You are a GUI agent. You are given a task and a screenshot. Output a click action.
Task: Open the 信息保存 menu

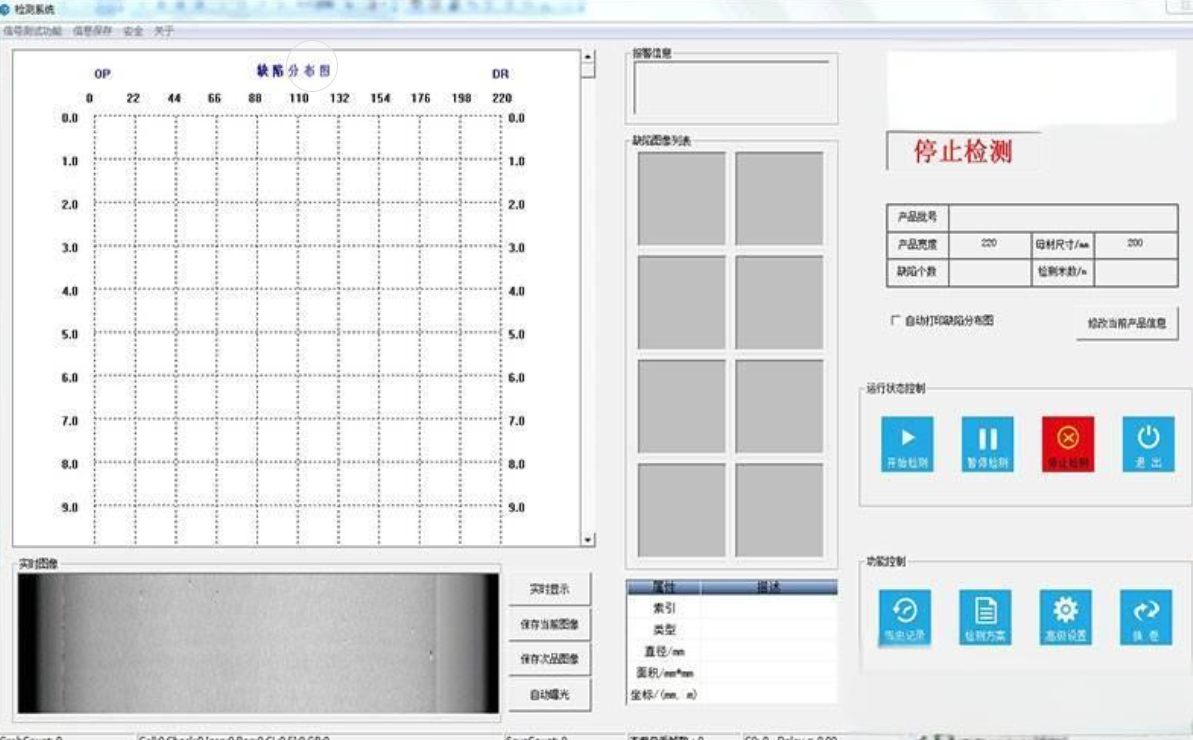click(x=92, y=31)
